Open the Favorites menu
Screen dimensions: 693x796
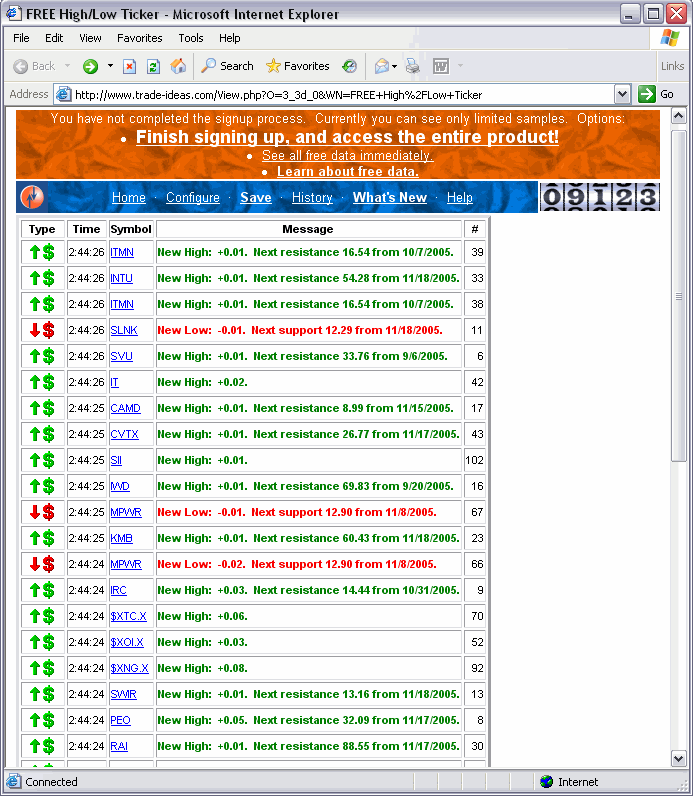click(139, 38)
